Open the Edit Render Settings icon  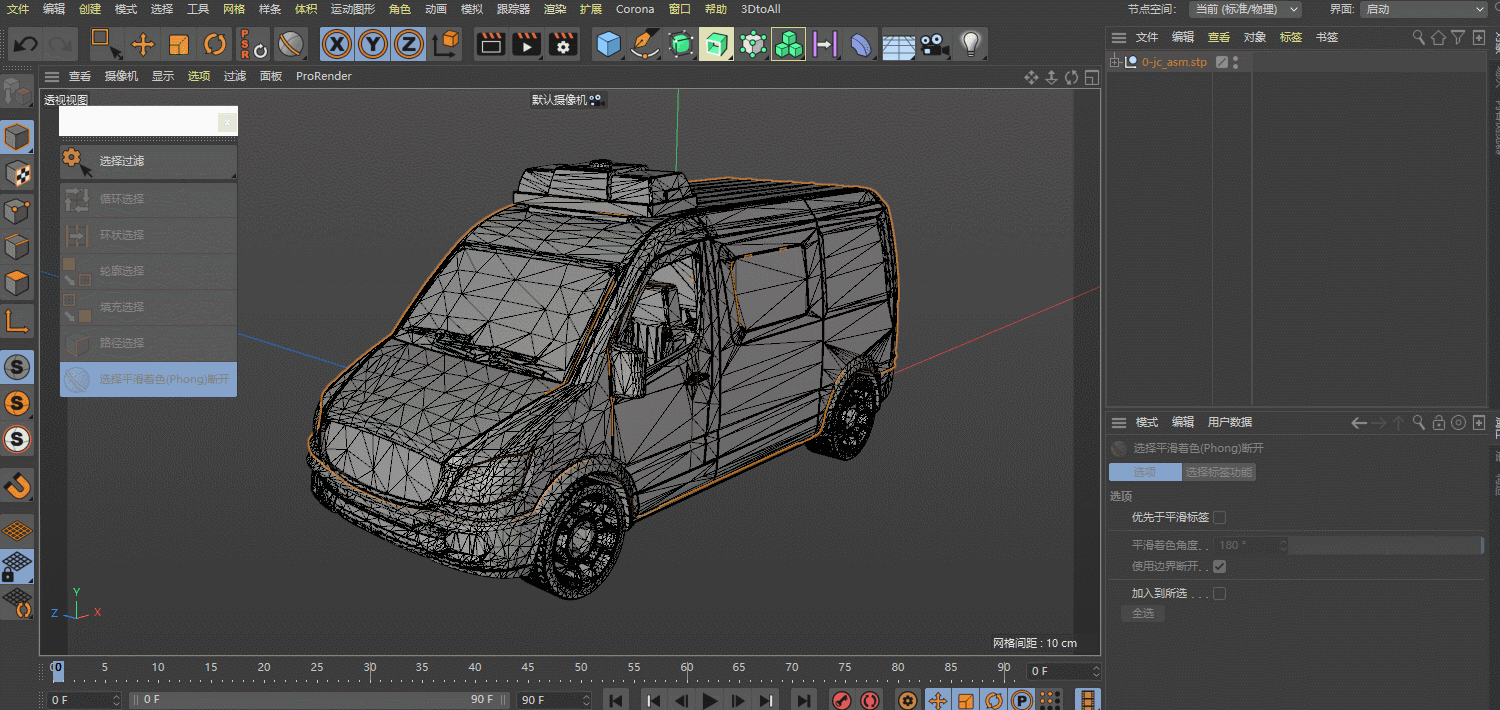pyautogui.click(x=563, y=44)
